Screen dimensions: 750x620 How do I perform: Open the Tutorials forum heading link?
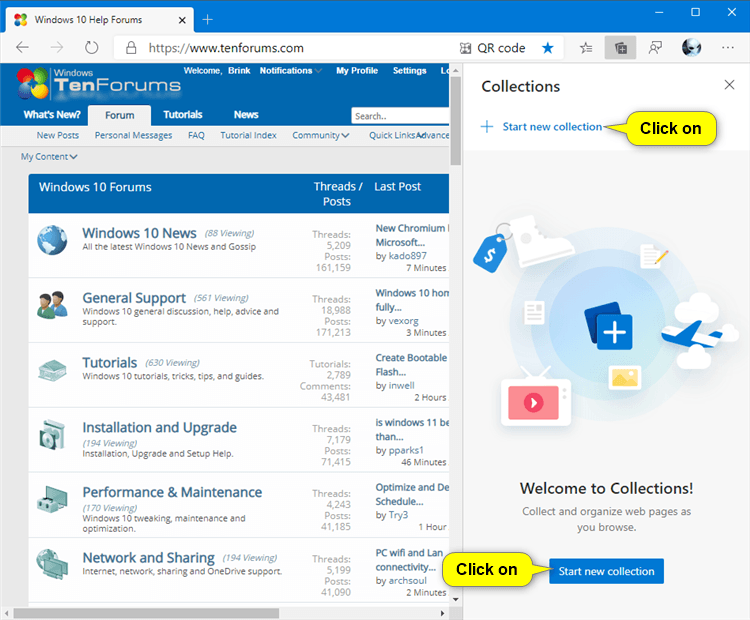(x=110, y=363)
